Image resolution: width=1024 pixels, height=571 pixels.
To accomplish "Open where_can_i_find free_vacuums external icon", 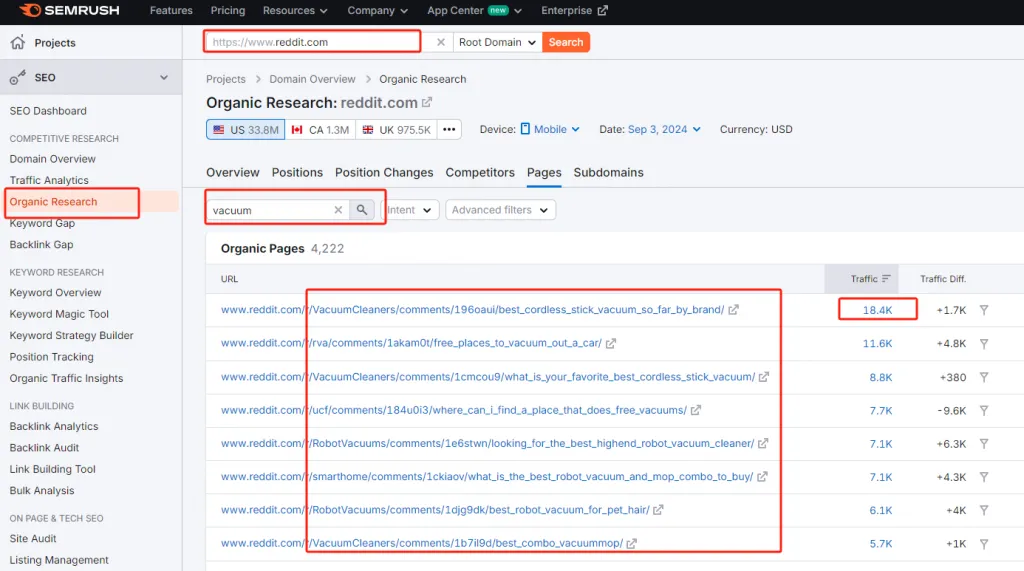I will click(696, 410).
